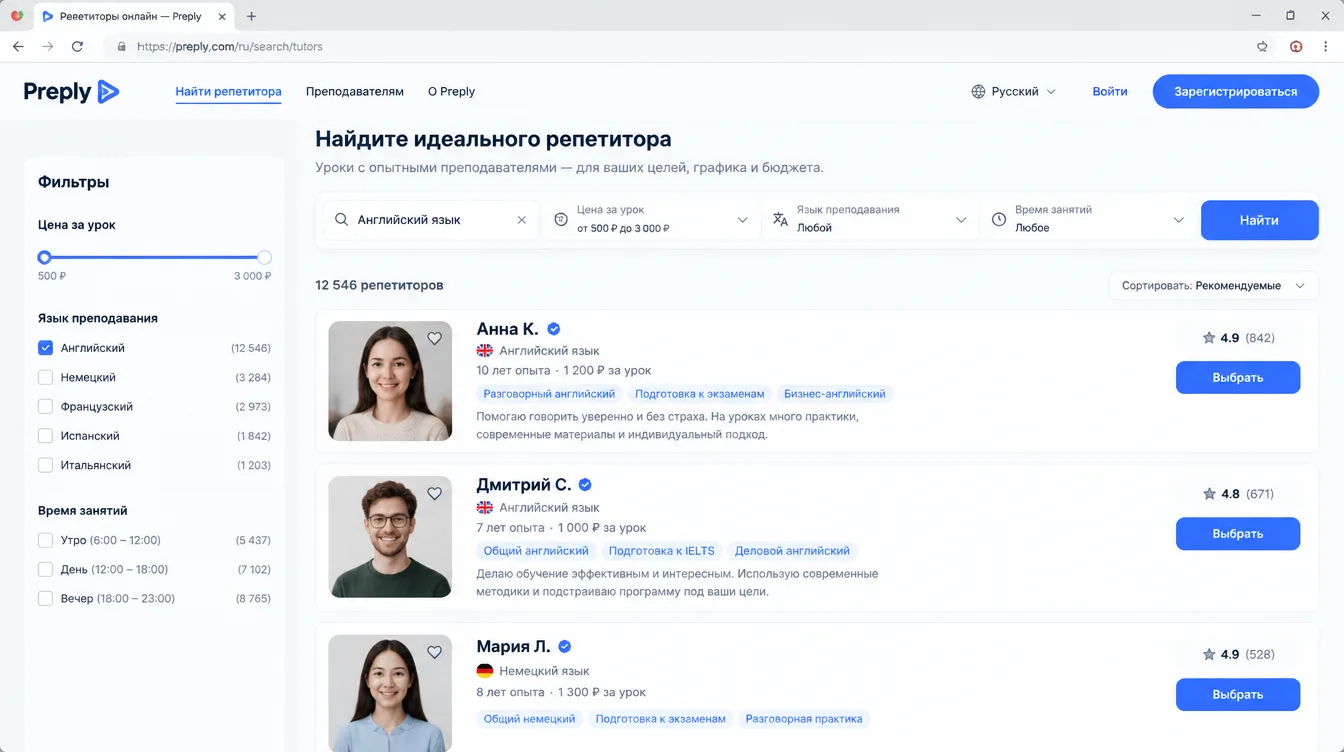
Task: Check the Немецкий language filter
Action: (x=45, y=377)
